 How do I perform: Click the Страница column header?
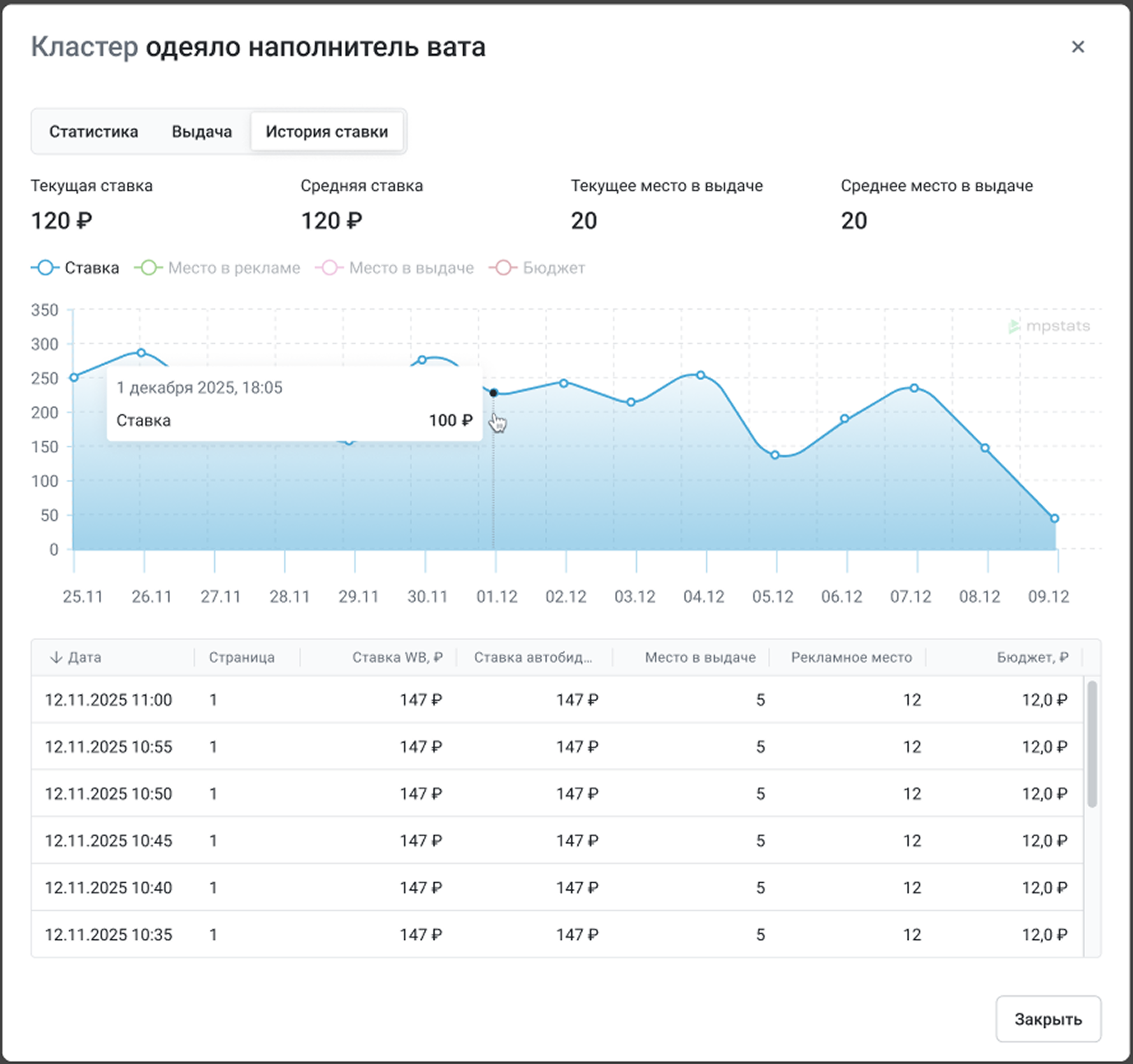pyautogui.click(x=242, y=658)
